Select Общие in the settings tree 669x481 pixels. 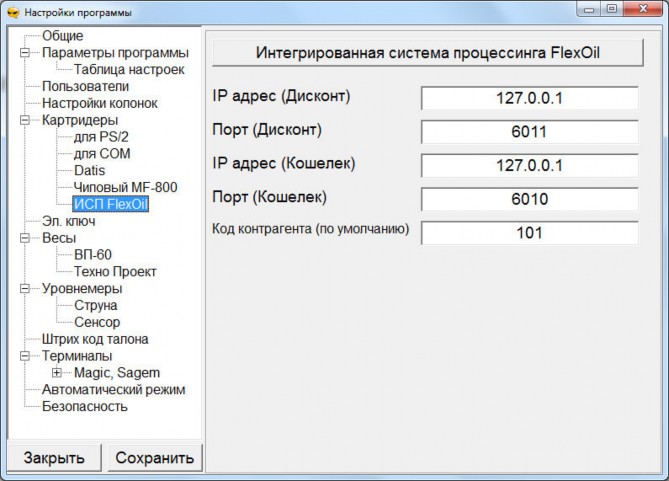pyautogui.click(x=63, y=36)
